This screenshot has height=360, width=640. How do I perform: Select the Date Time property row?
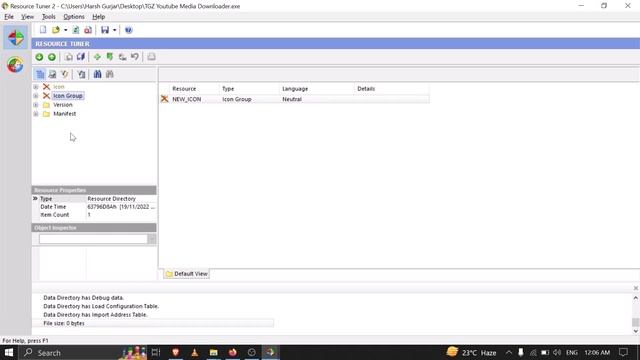coord(94,207)
